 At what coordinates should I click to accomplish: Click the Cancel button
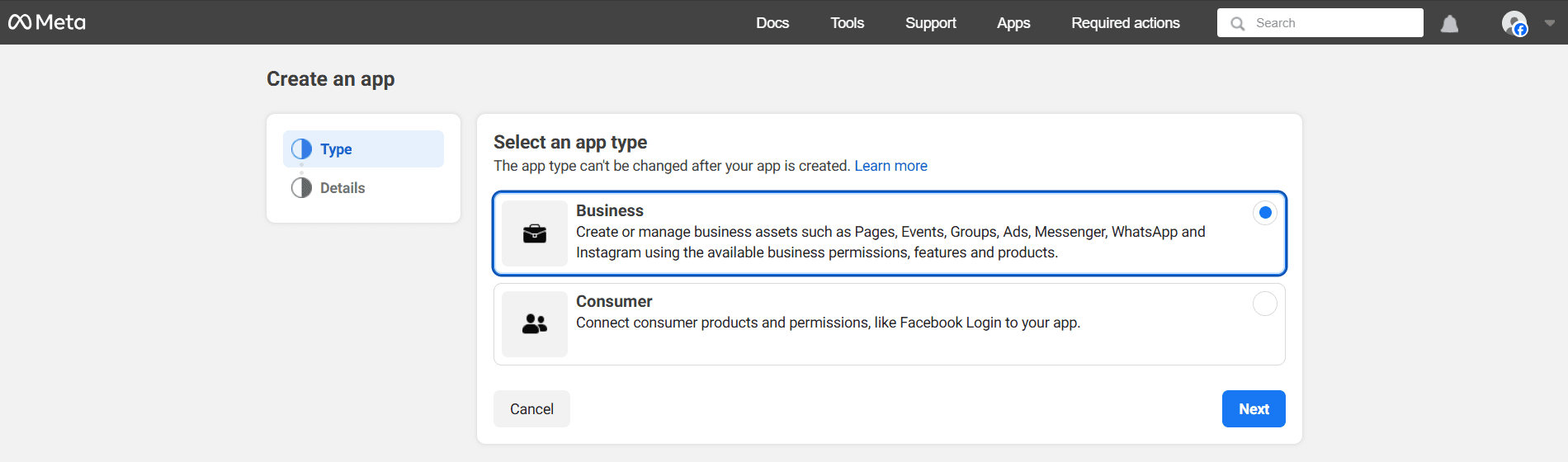point(531,409)
